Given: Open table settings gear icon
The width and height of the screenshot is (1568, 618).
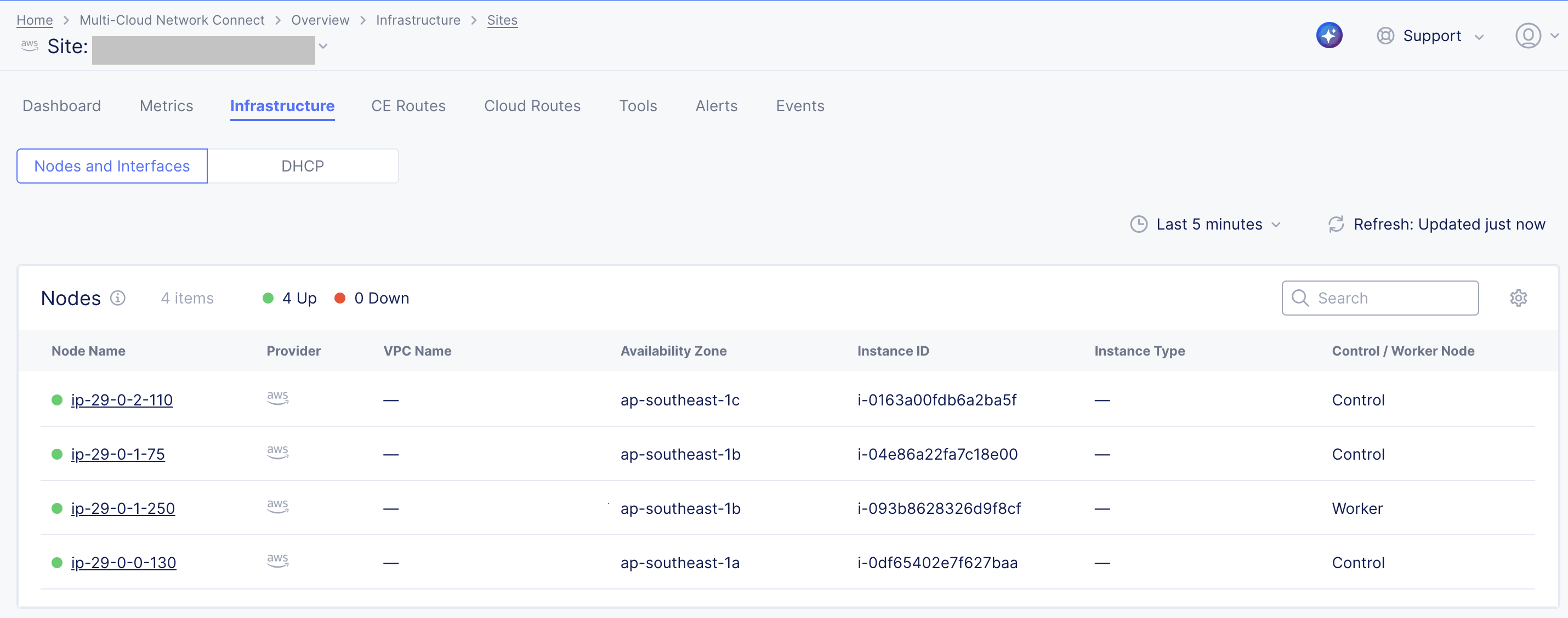Looking at the screenshot, I should coord(1518,298).
